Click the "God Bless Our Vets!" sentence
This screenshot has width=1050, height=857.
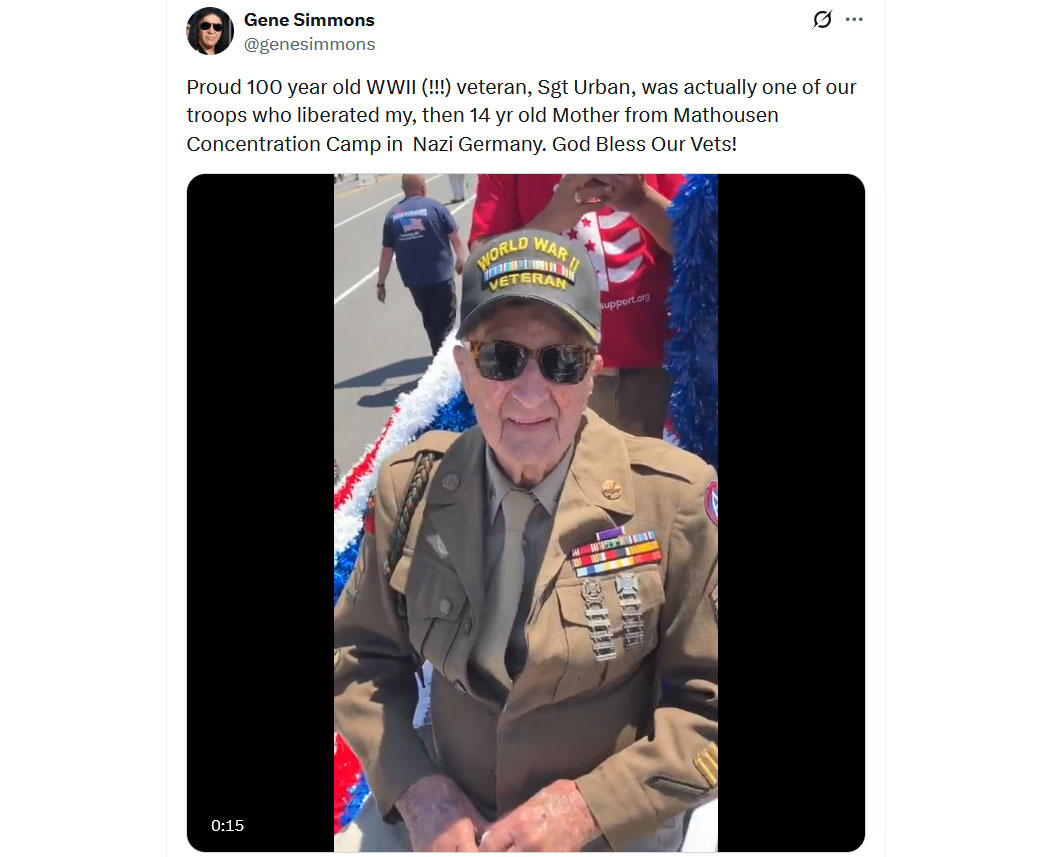(x=644, y=144)
